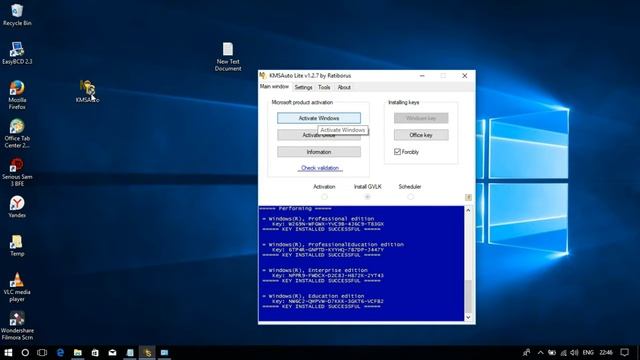Viewport: 640px width, 360px height.
Task: Select the Install GVLK radio button
Action: [367, 197]
